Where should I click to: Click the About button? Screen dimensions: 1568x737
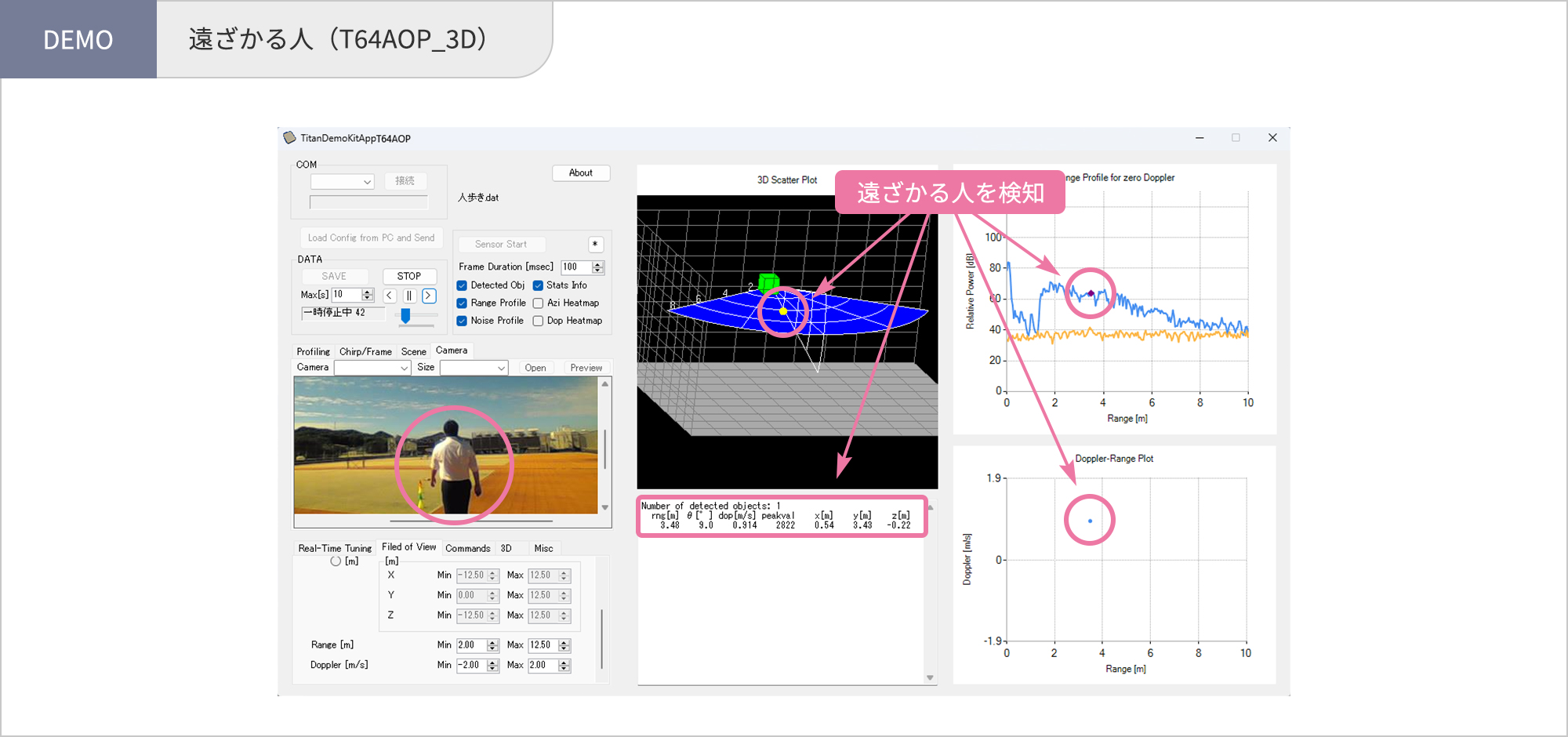coord(581,172)
